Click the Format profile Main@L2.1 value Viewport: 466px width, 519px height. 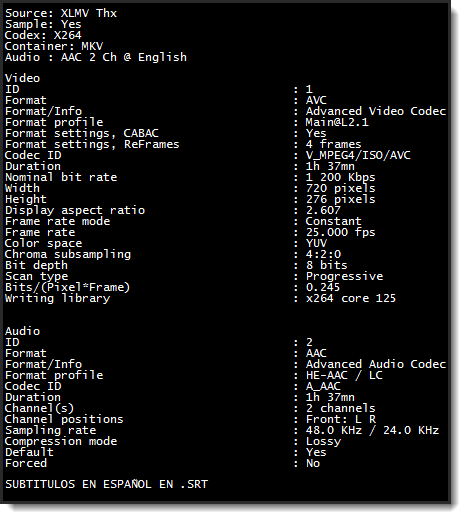pyautogui.click(x=337, y=122)
